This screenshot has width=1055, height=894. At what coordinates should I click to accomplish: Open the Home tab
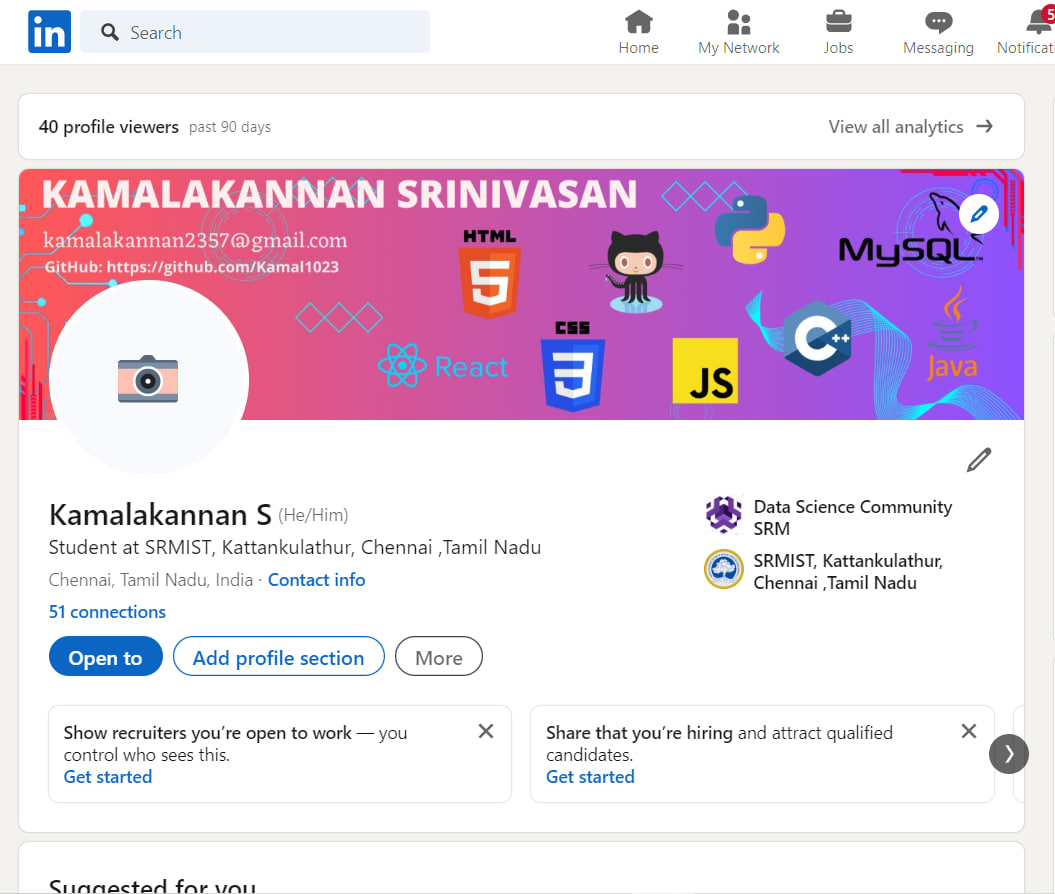pyautogui.click(x=639, y=32)
